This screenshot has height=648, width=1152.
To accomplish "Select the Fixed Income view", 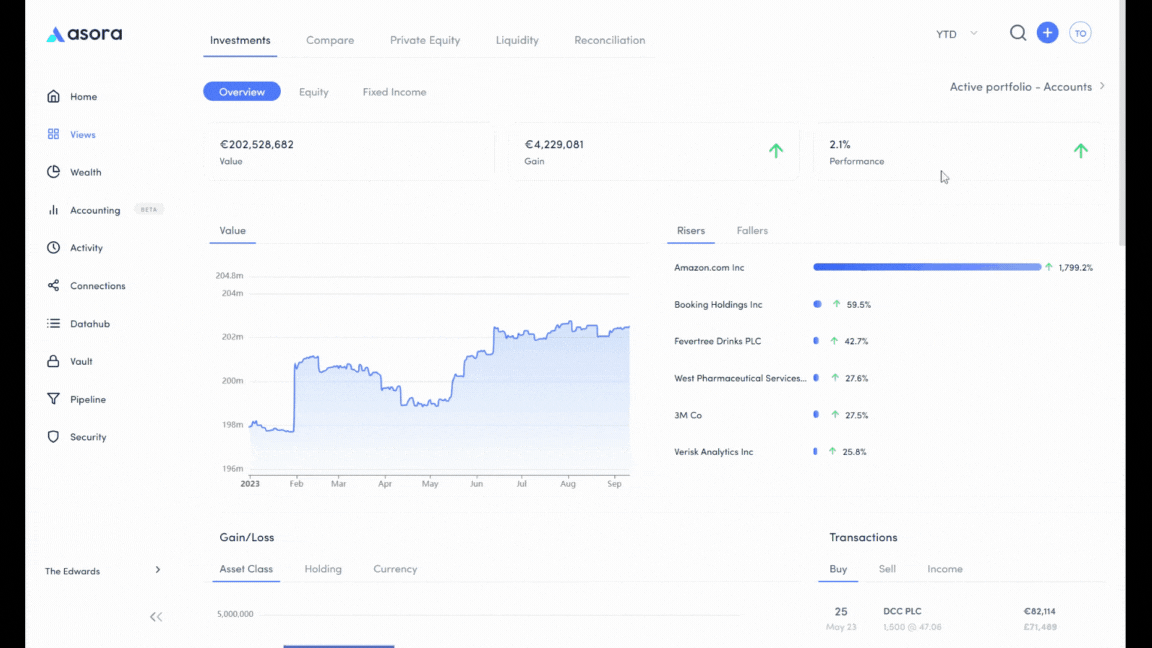I will pos(393,91).
